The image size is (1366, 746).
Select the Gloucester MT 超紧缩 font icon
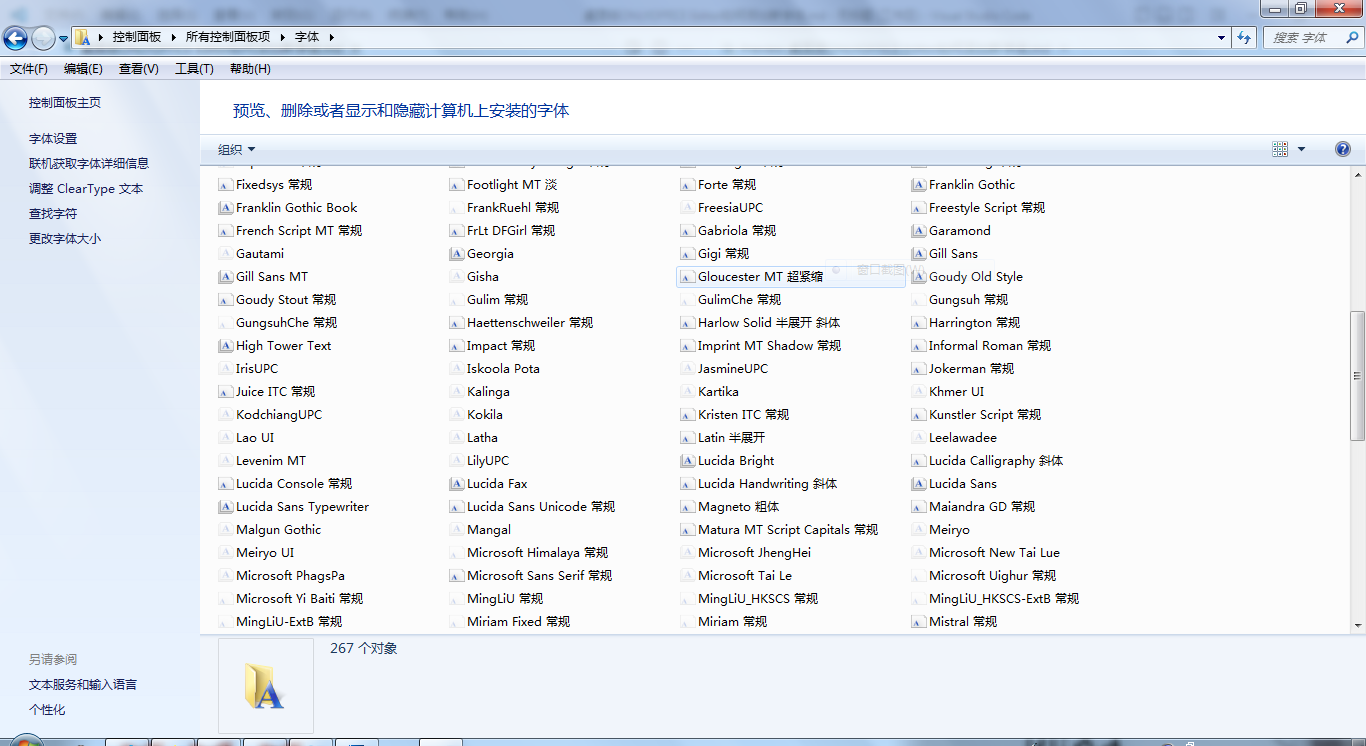tap(687, 276)
